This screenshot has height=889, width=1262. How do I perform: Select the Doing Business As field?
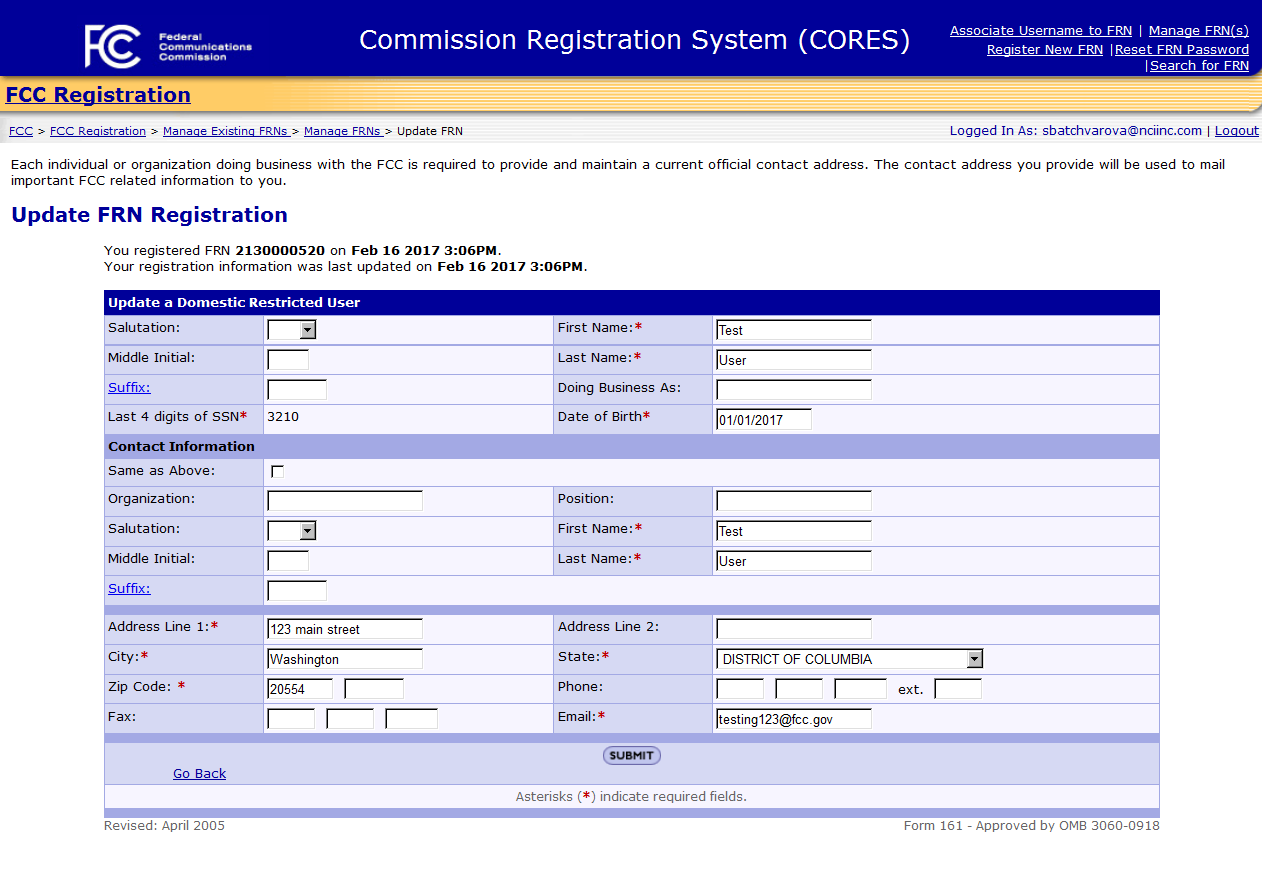click(x=794, y=390)
